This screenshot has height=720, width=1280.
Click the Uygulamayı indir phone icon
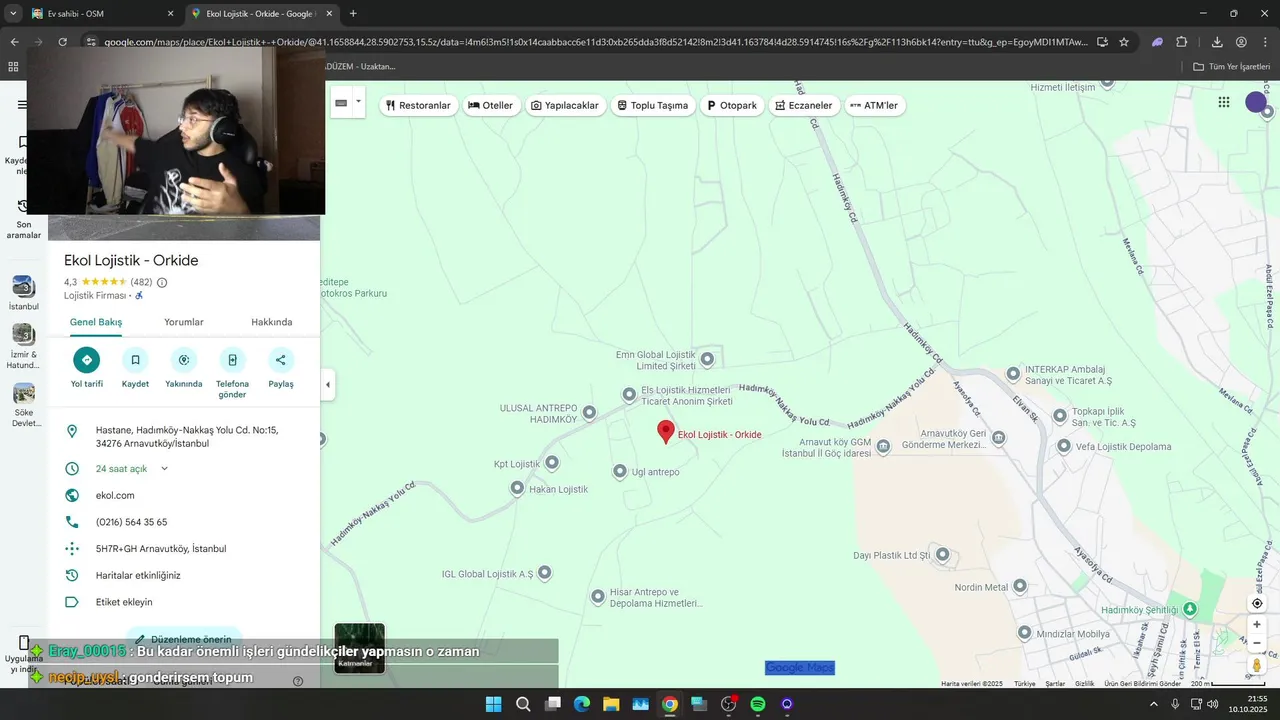(24, 642)
